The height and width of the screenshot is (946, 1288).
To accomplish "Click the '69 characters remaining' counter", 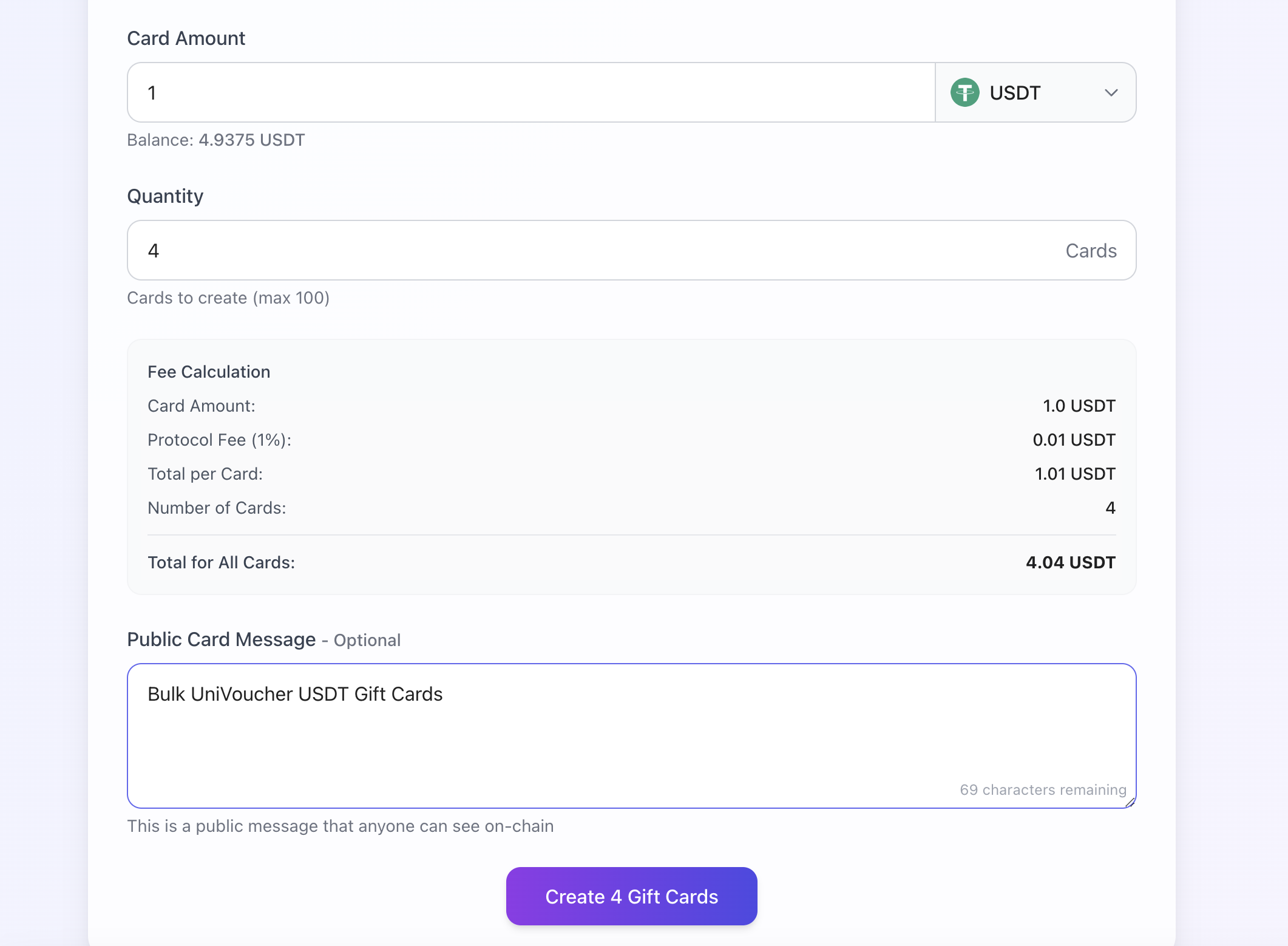I will (x=1043, y=789).
